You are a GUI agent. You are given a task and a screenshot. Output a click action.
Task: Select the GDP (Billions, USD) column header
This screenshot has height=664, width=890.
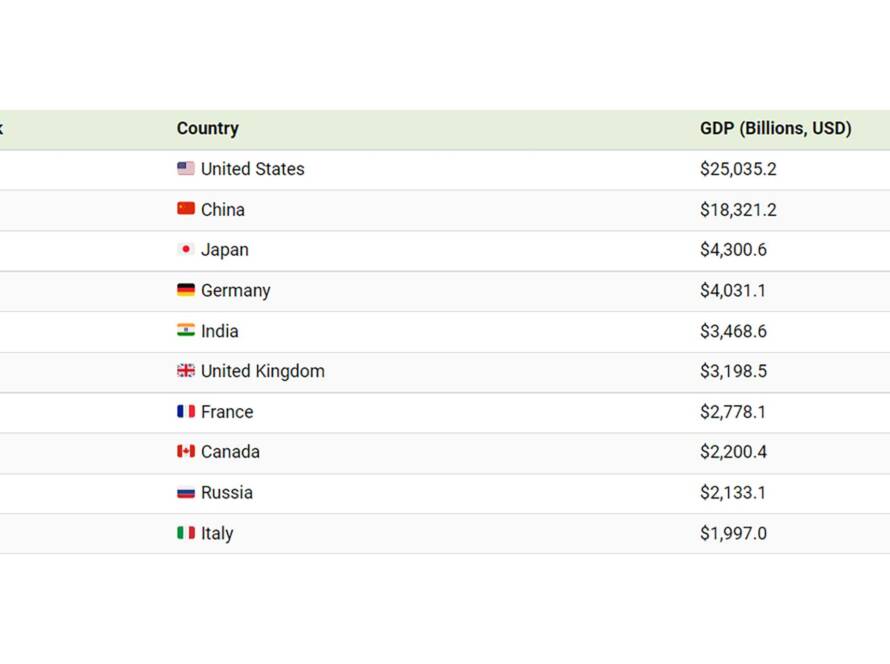coord(775,129)
